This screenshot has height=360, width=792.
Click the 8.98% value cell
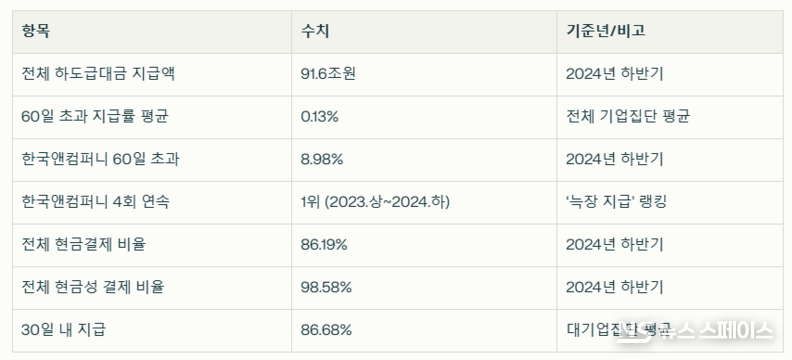pyautogui.click(x=322, y=160)
